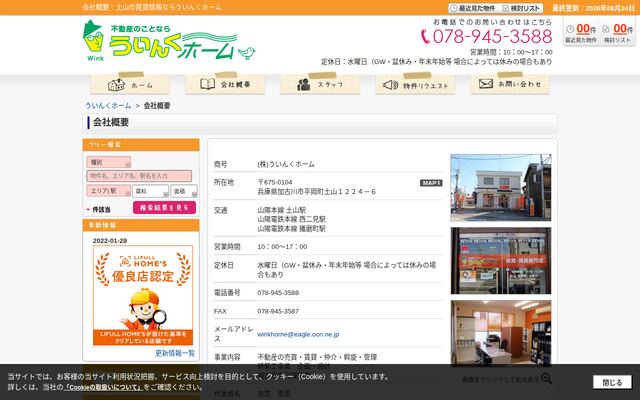Open the office interior photo thumbnail
Screen dimensions: 640x400
pos(501,333)
